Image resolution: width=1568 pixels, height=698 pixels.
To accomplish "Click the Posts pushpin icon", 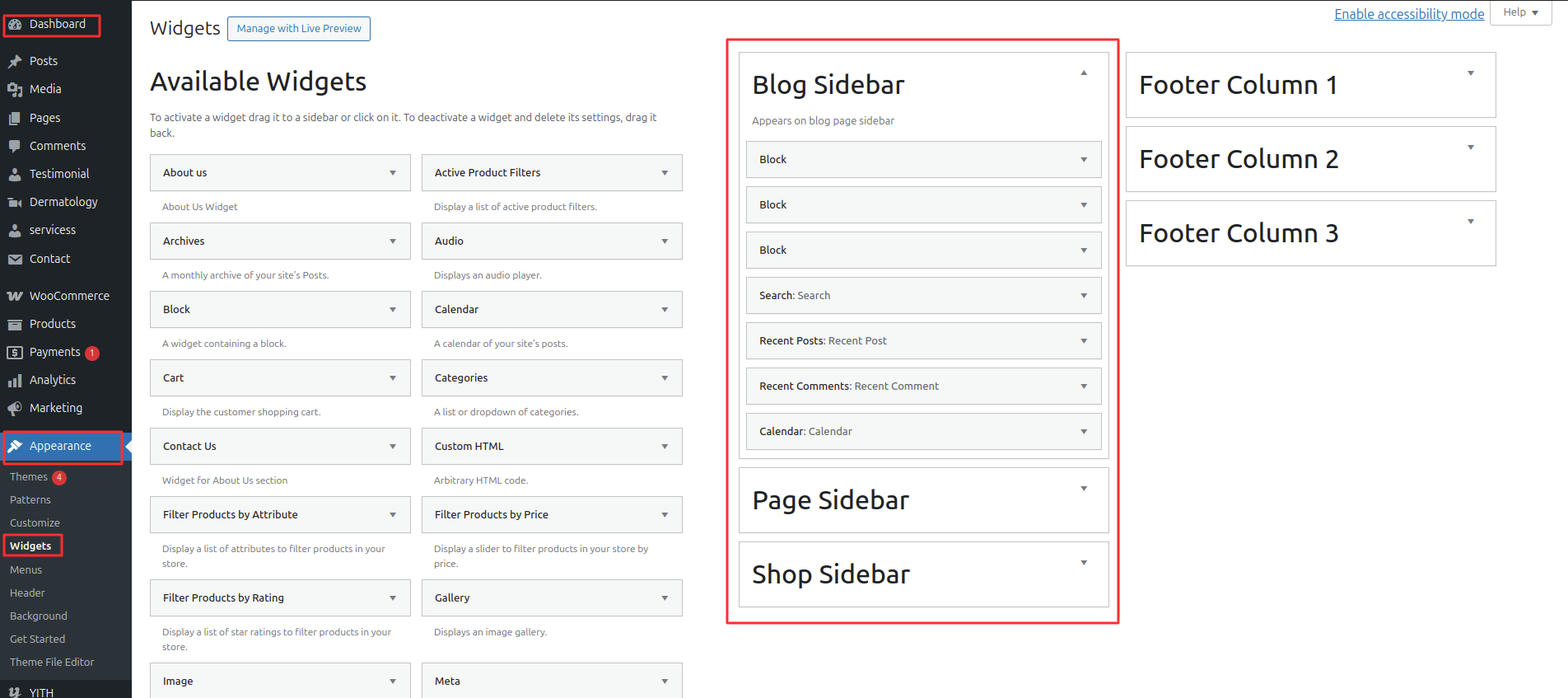I will [15, 61].
